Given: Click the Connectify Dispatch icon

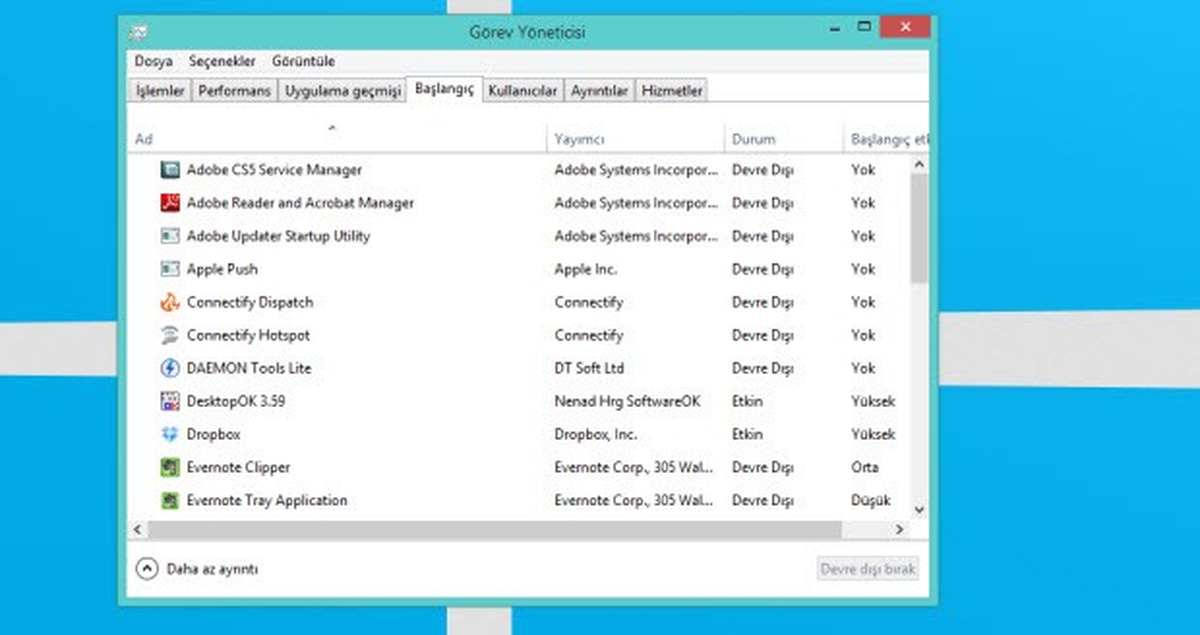Looking at the screenshot, I should tap(169, 302).
